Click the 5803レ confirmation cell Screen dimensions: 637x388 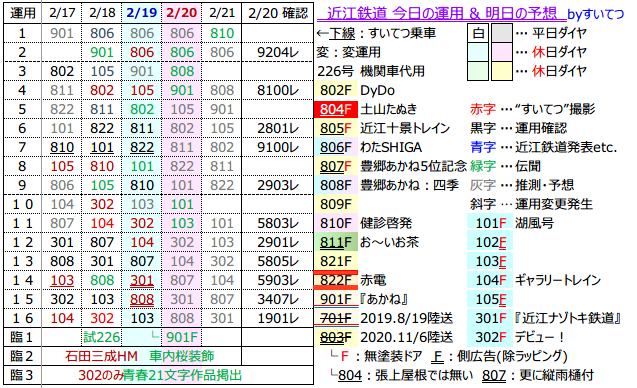(278, 223)
